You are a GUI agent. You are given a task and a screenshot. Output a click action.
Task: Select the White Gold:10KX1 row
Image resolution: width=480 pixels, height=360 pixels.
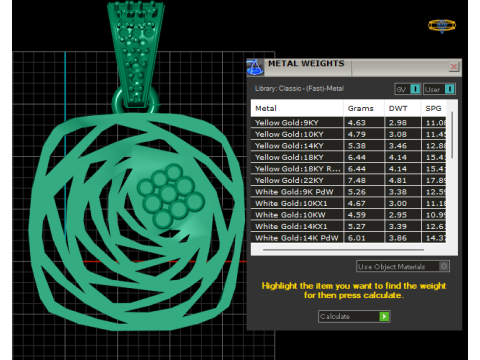(349, 203)
